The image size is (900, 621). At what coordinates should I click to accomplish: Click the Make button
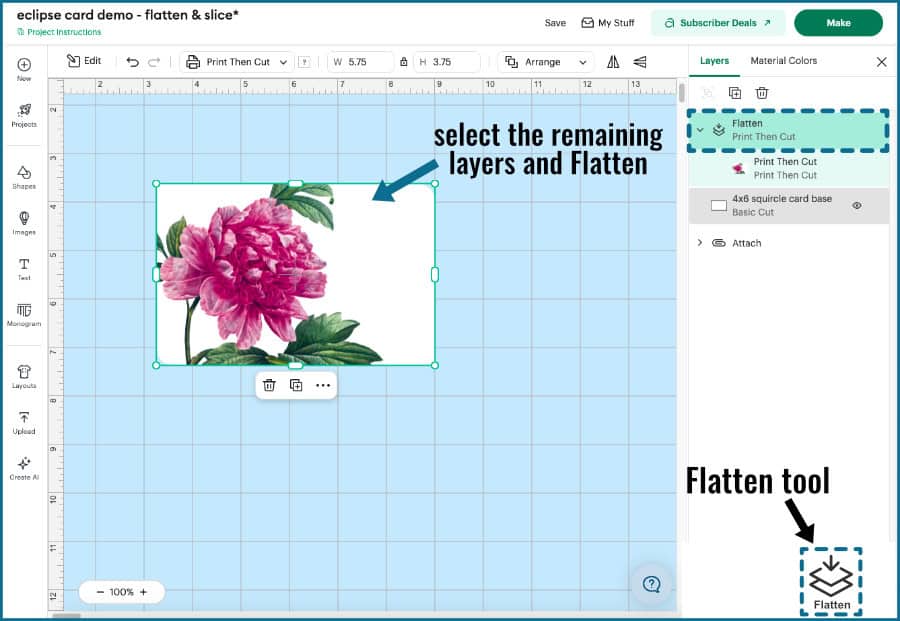[x=838, y=23]
